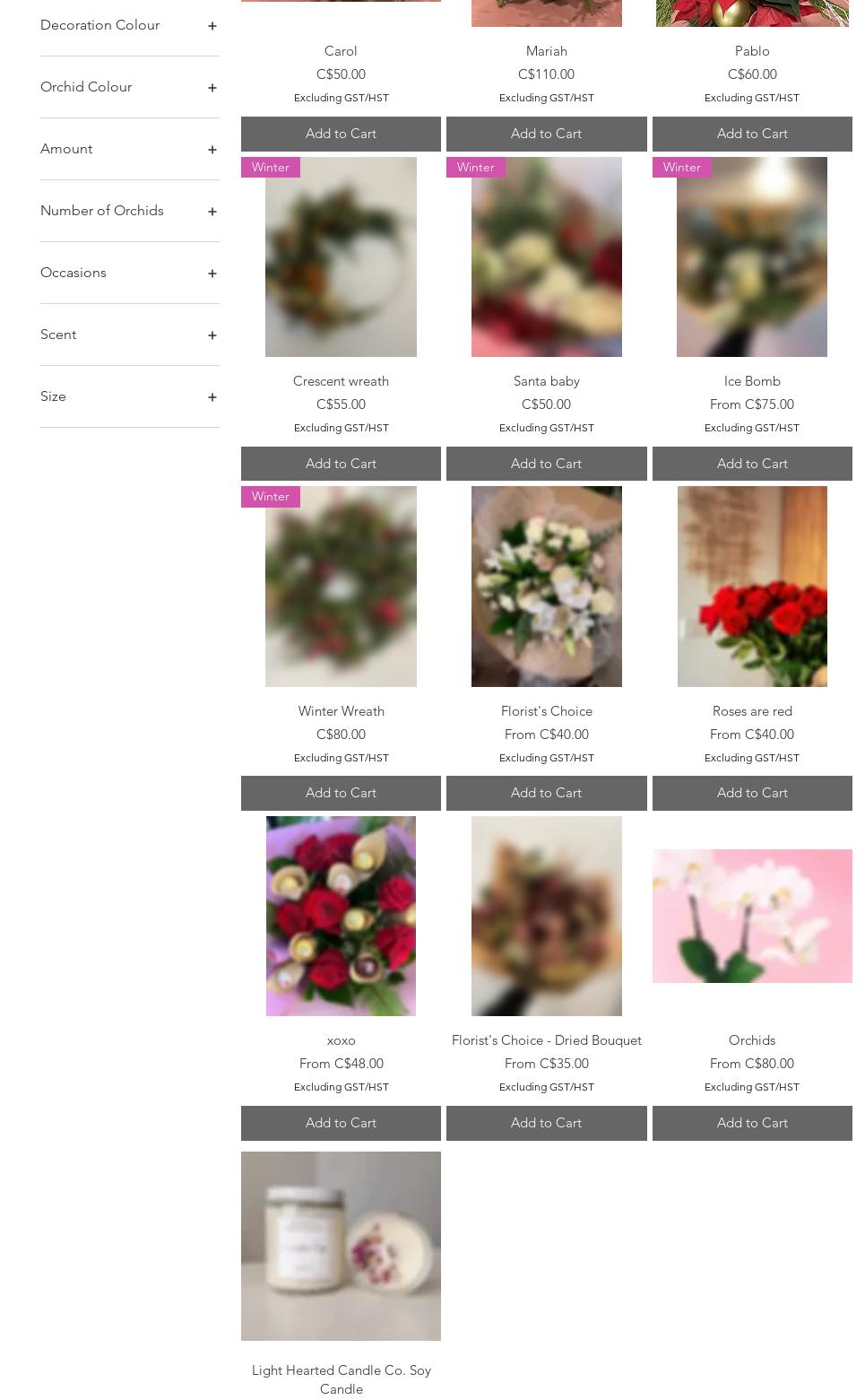Open the Occasions filter via plus icon
The image size is (865, 1400).
click(212, 274)
